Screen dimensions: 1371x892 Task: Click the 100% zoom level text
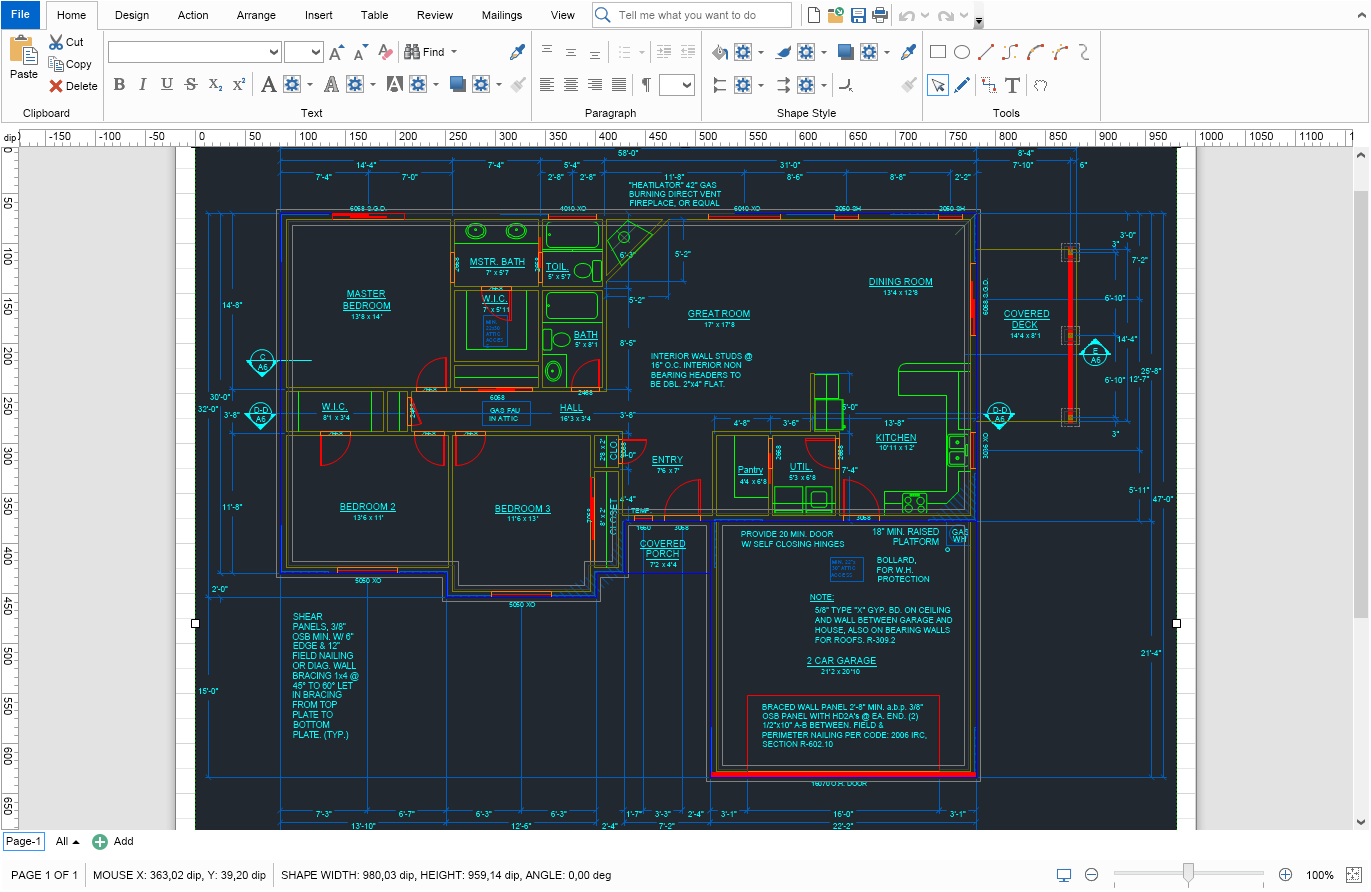click(1320, 875)
